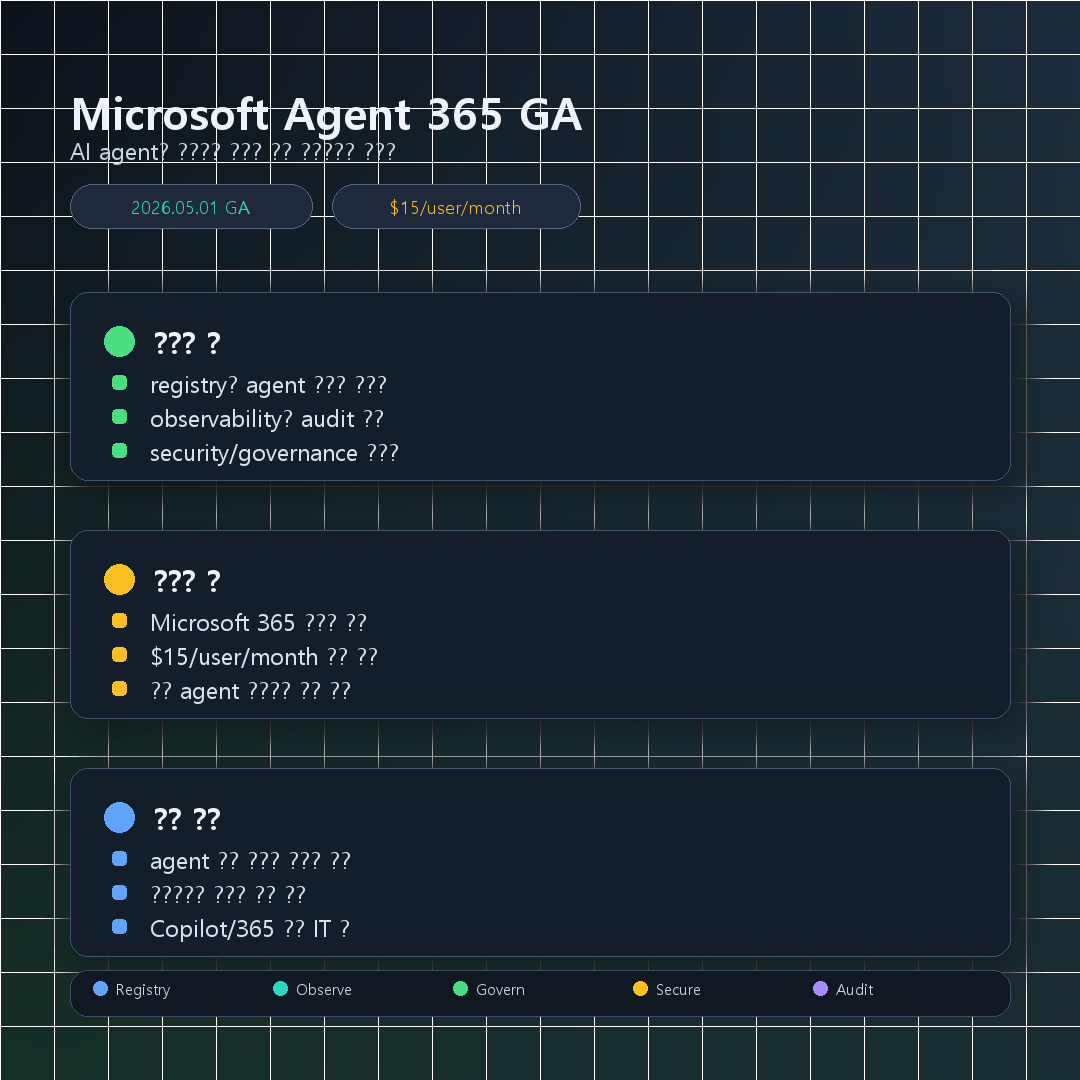
Task: Click the purple Audit legend dot
Action: [820, 989]
